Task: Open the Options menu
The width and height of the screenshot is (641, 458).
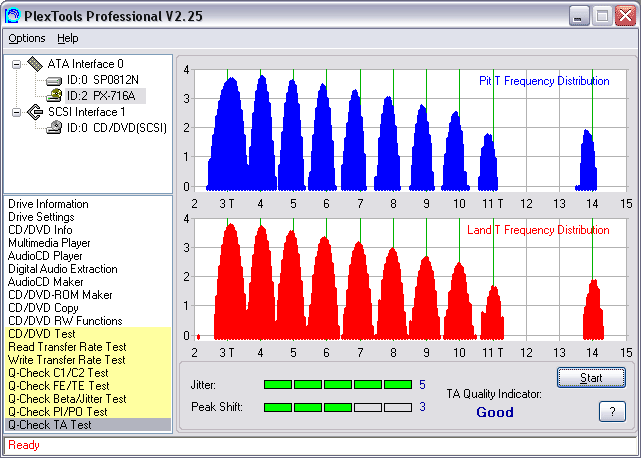Action: 27,38
